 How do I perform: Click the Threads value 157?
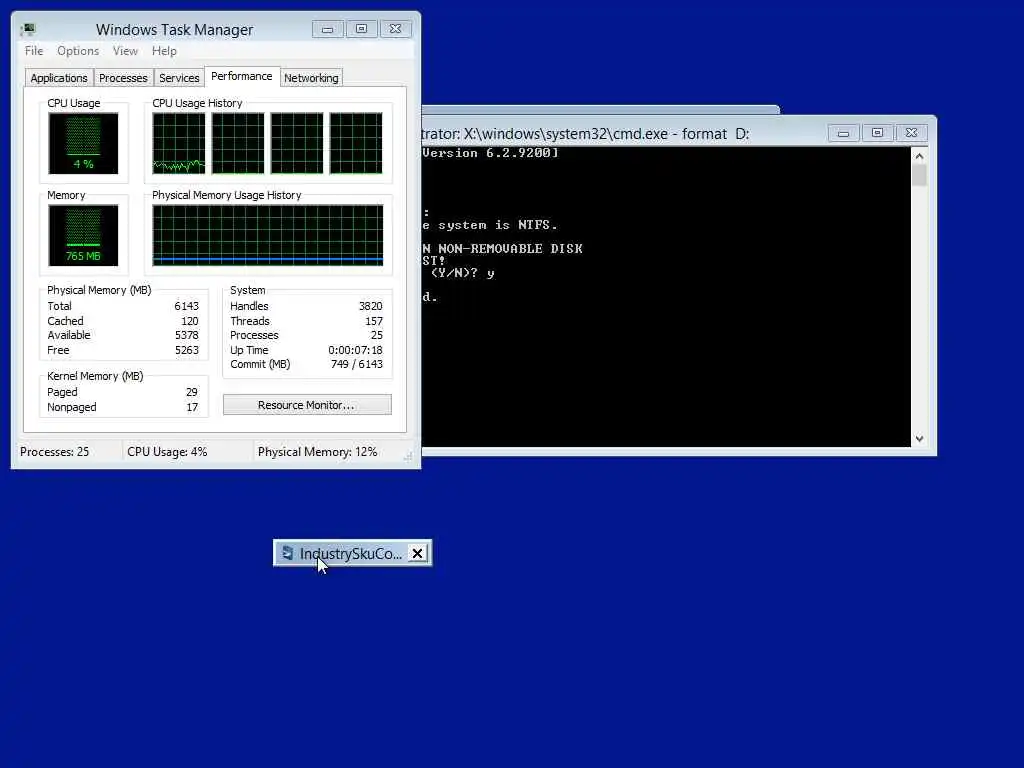click(374, 321)
